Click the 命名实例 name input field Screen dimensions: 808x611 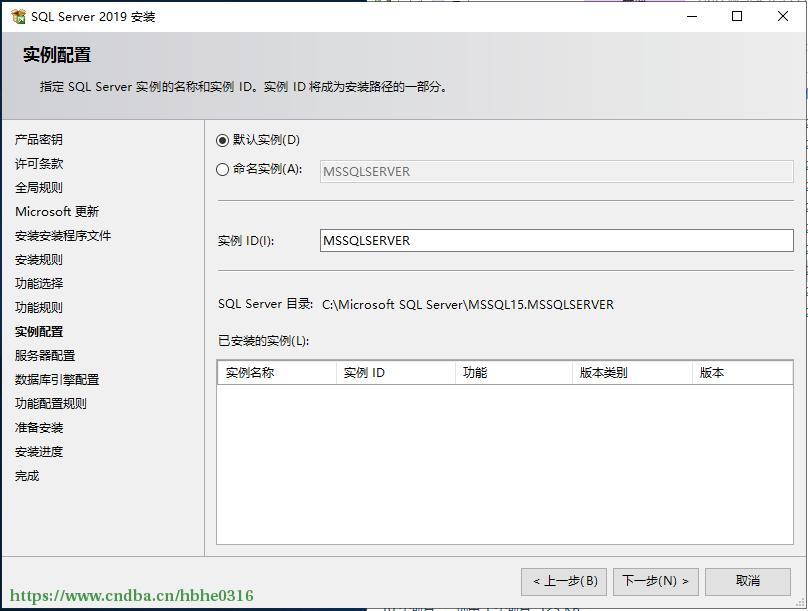click(557, 172)
